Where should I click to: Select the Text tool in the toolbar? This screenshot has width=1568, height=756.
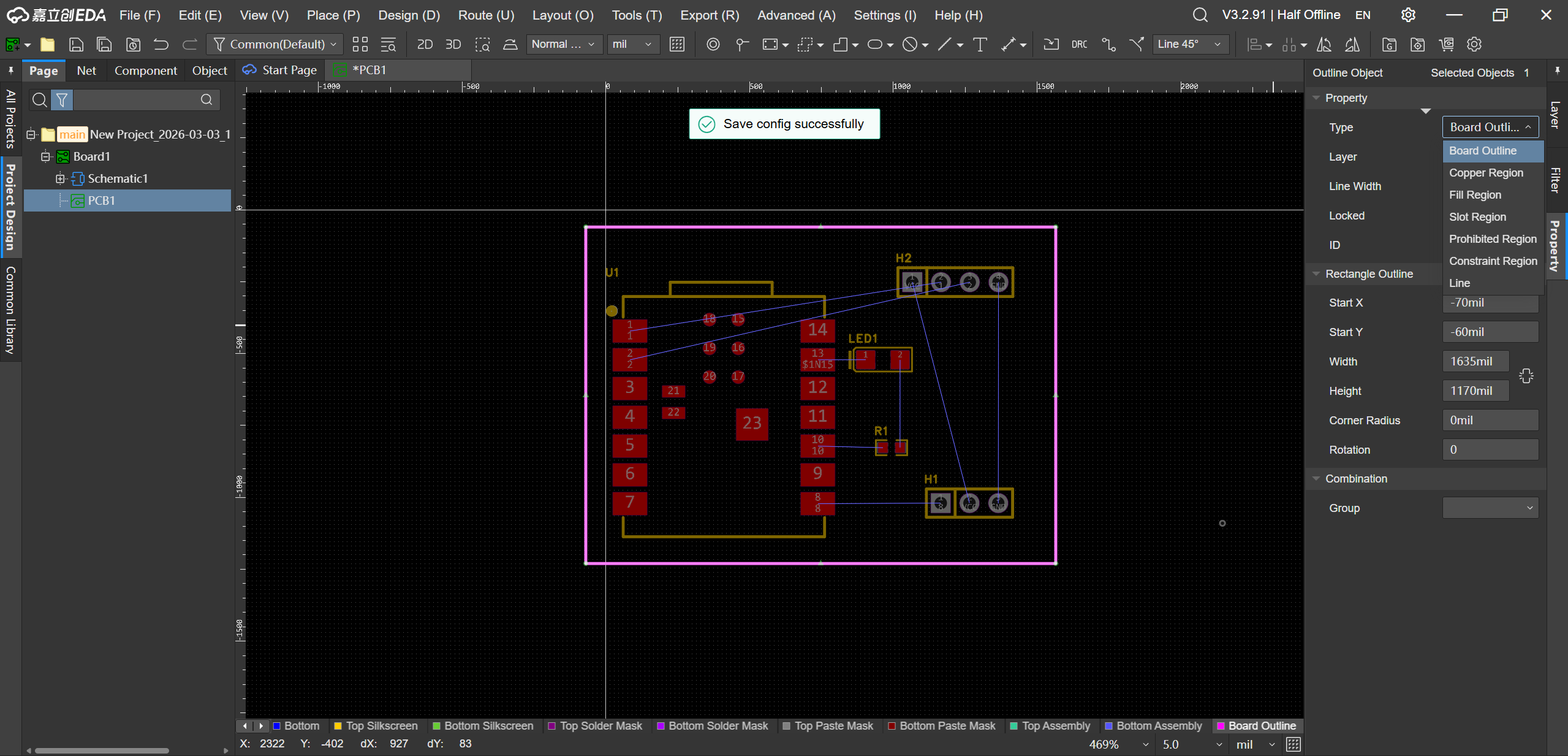[980, 44]
